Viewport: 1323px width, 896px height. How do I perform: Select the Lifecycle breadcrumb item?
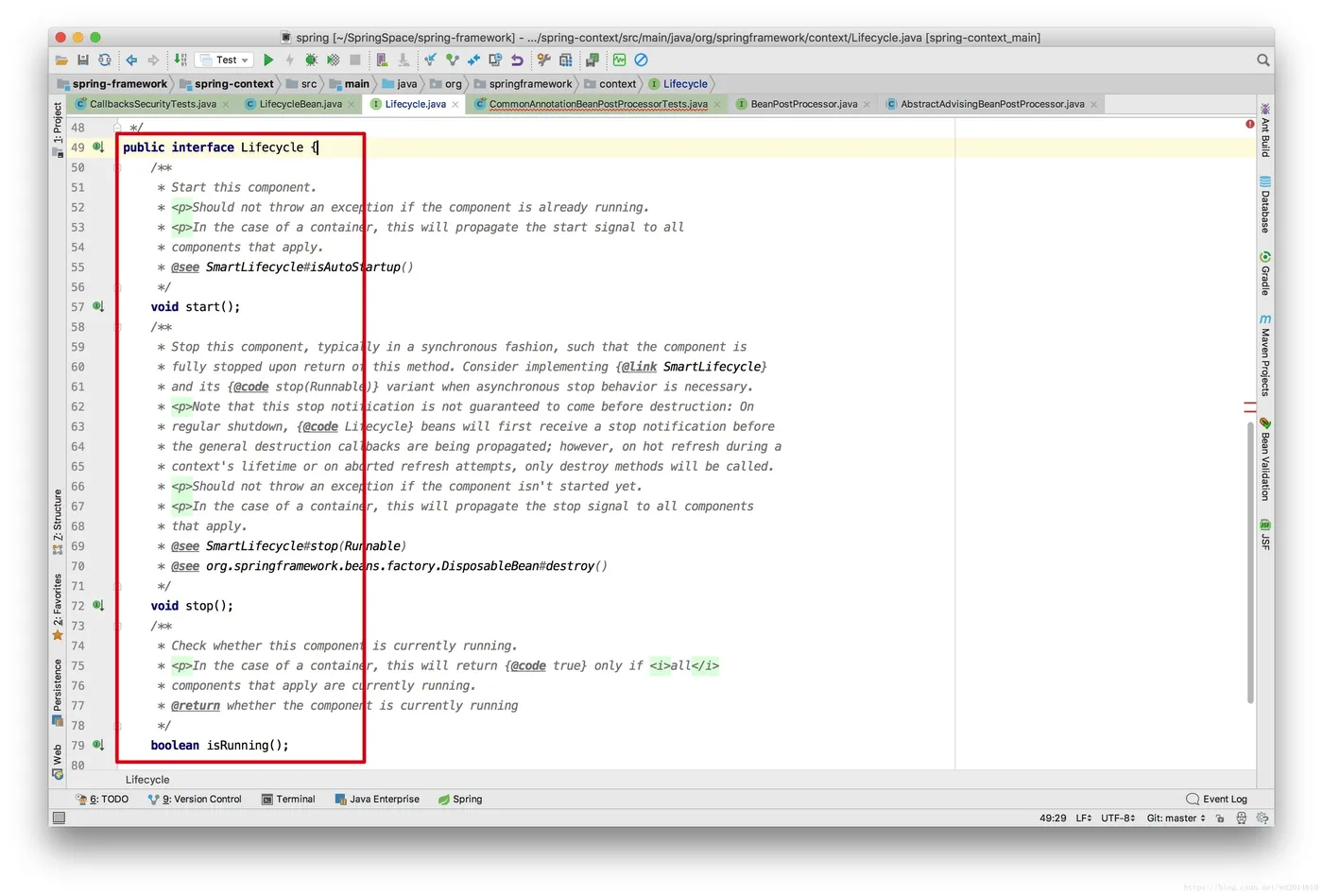point(679,84)
